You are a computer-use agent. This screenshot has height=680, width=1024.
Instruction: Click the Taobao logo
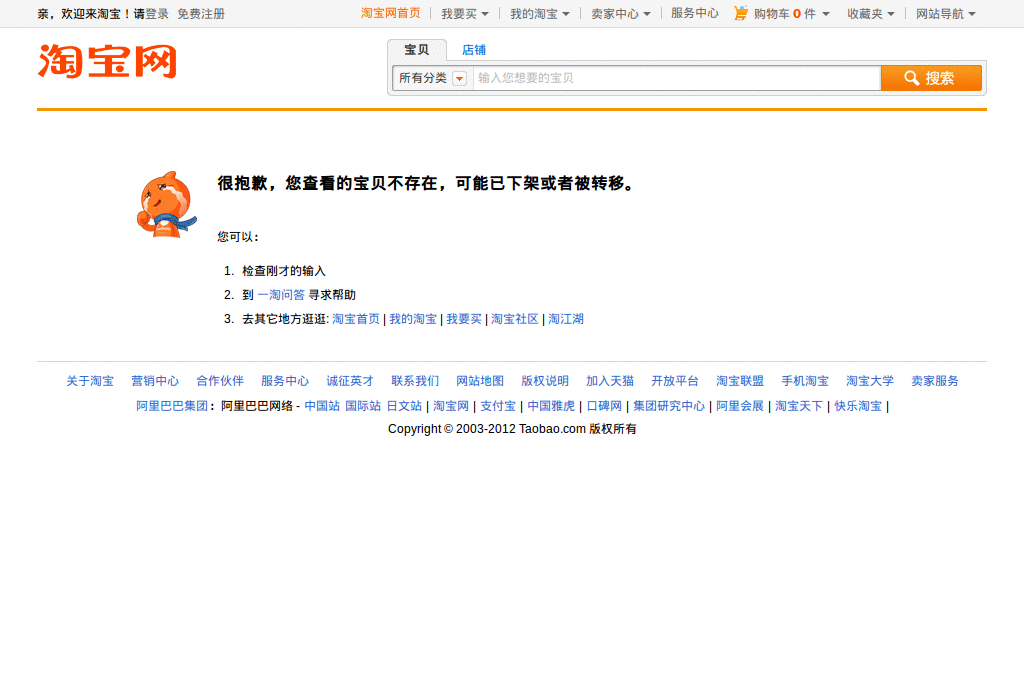pos(107,61)
